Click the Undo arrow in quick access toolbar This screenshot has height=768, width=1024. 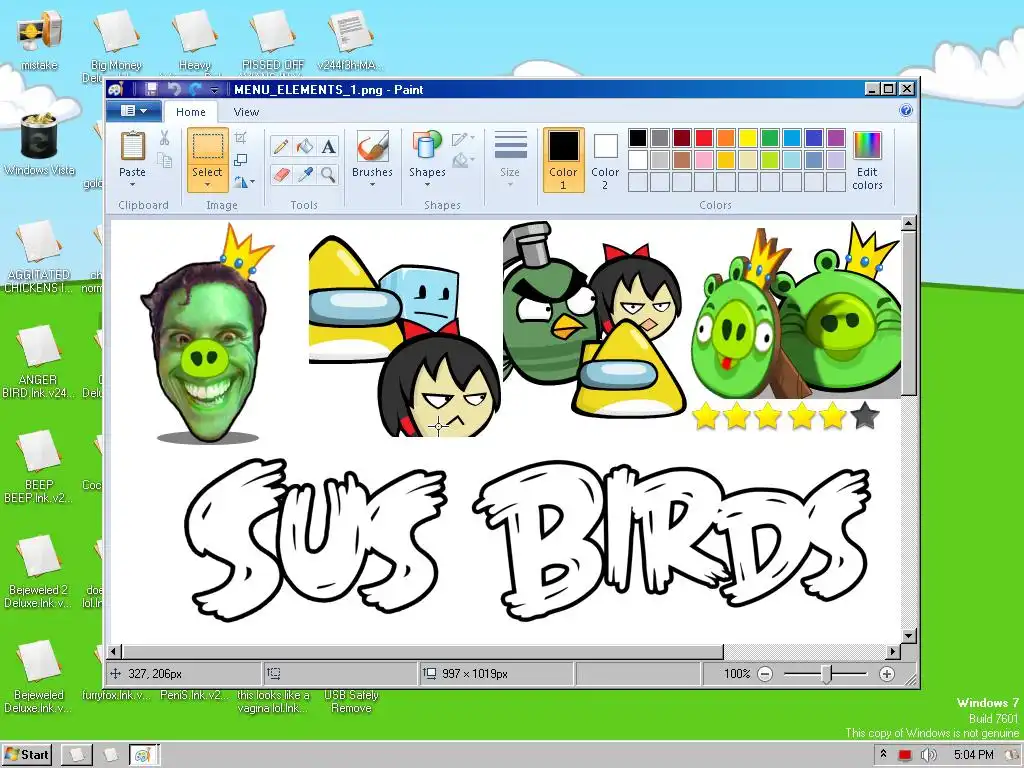[174, 89]
